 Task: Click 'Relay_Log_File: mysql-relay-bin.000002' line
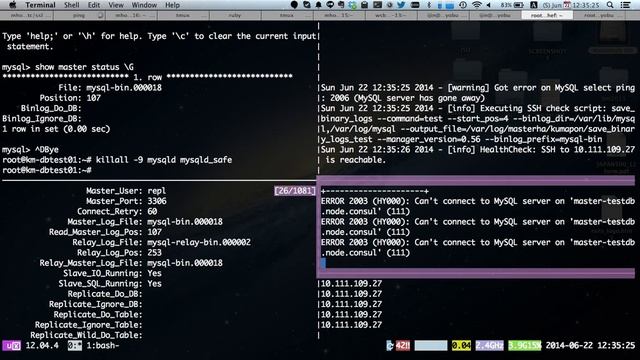pyautogui.click(x=161, y=242)
